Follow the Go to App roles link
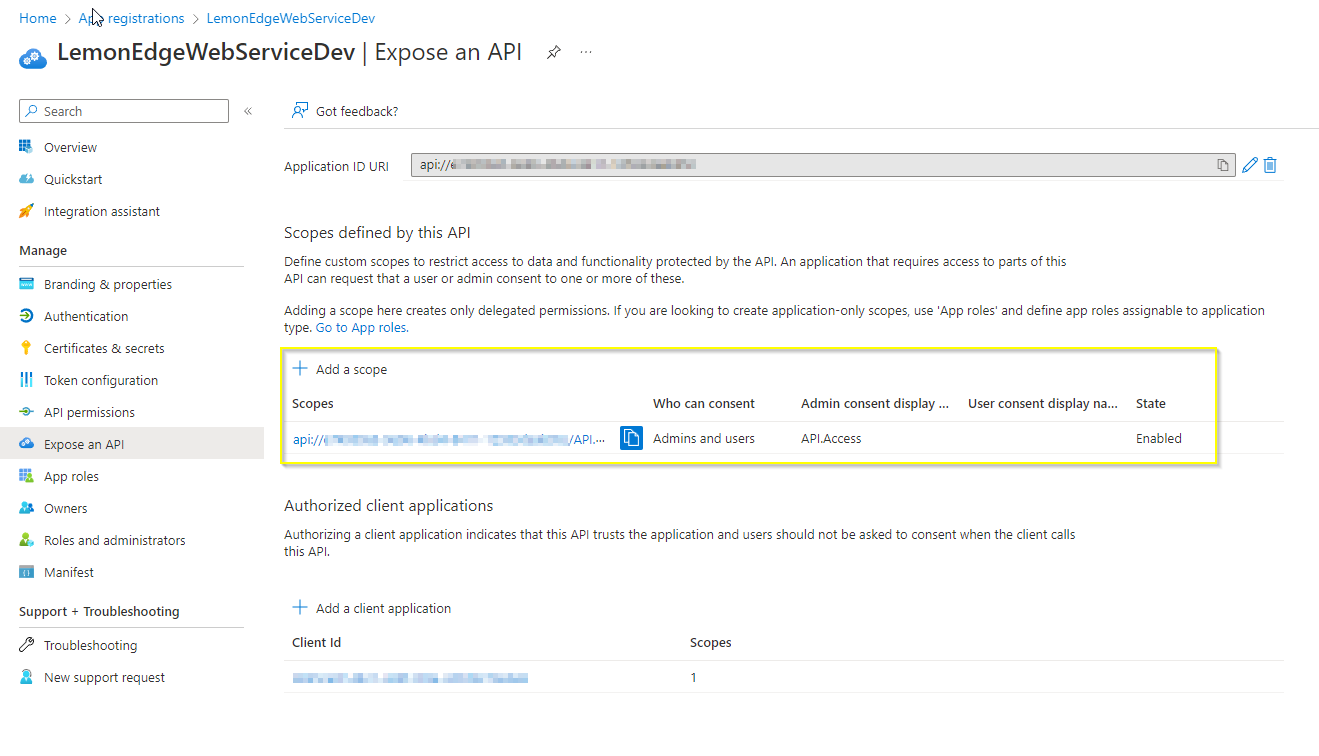This screenshot has width=1319, height=756. point(361,326)
